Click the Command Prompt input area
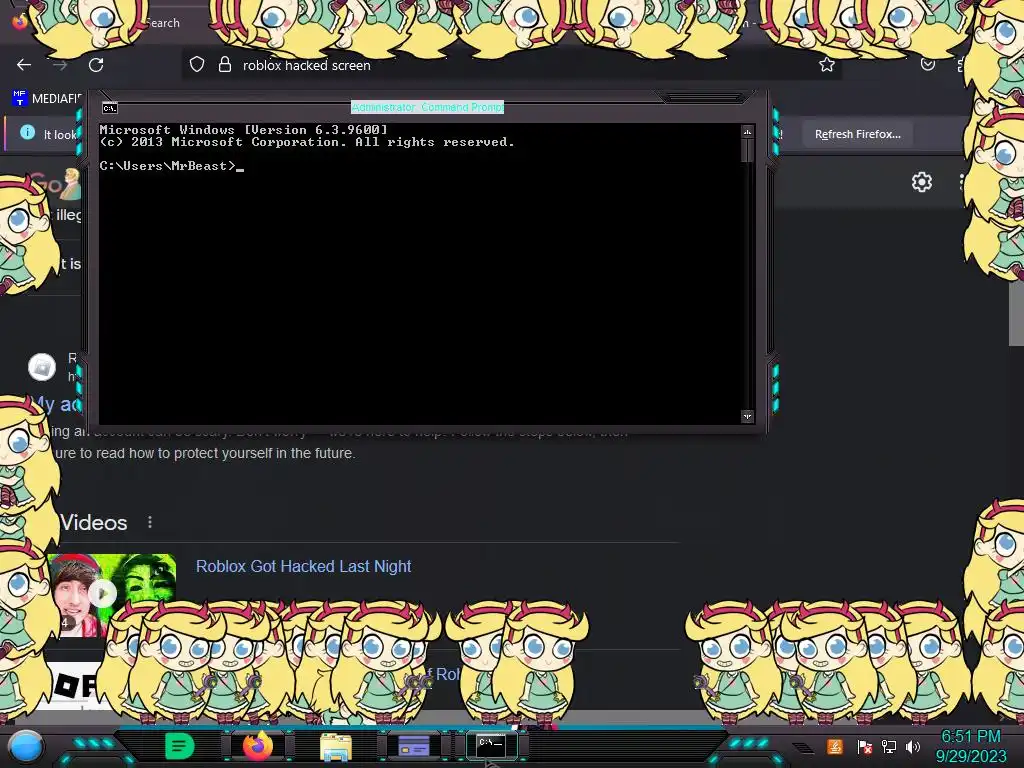This screenshot has width=1024, height=768. (x=421, y=274)
